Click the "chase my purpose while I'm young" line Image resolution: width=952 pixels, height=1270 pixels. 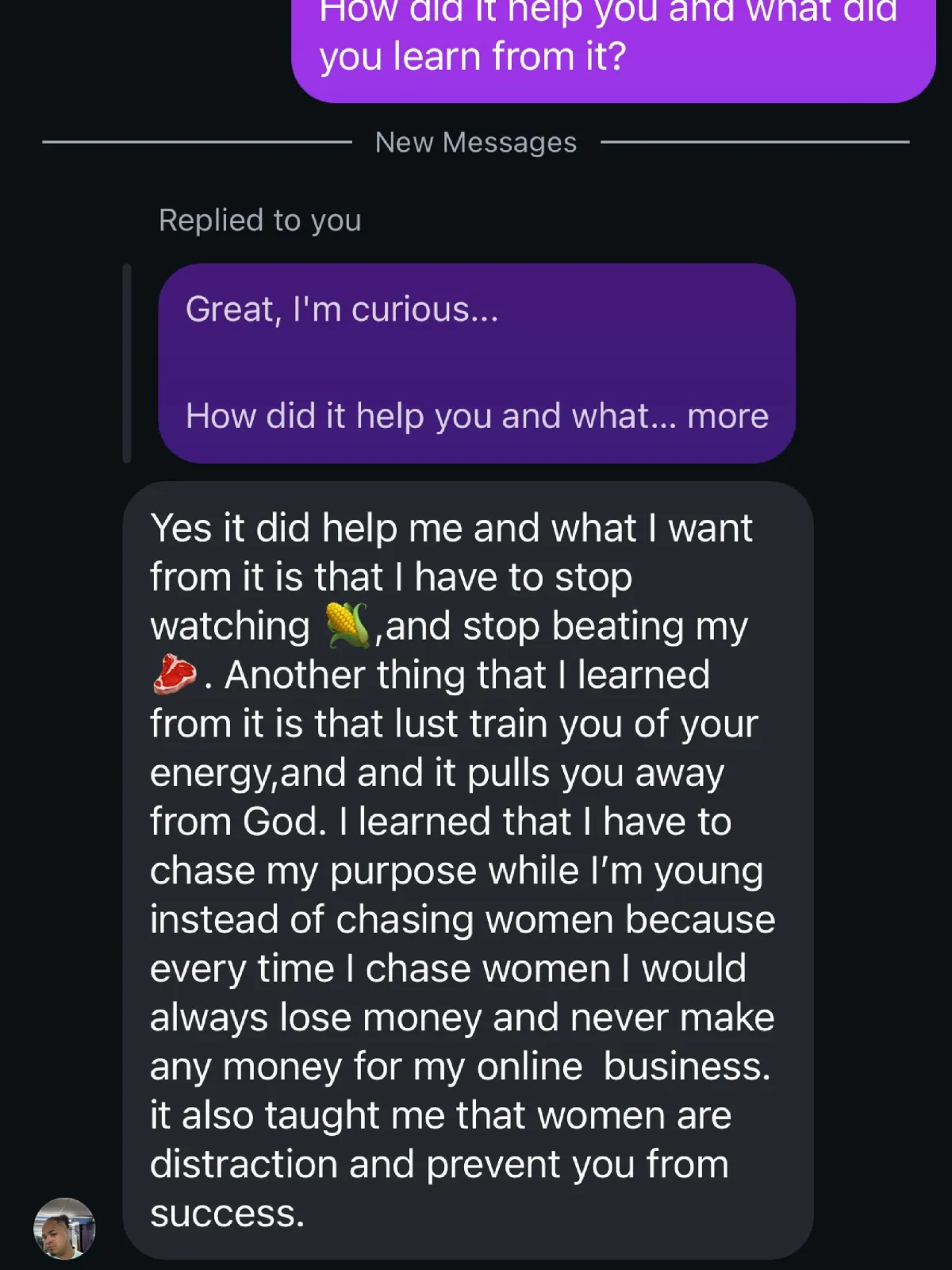point(456,871)
